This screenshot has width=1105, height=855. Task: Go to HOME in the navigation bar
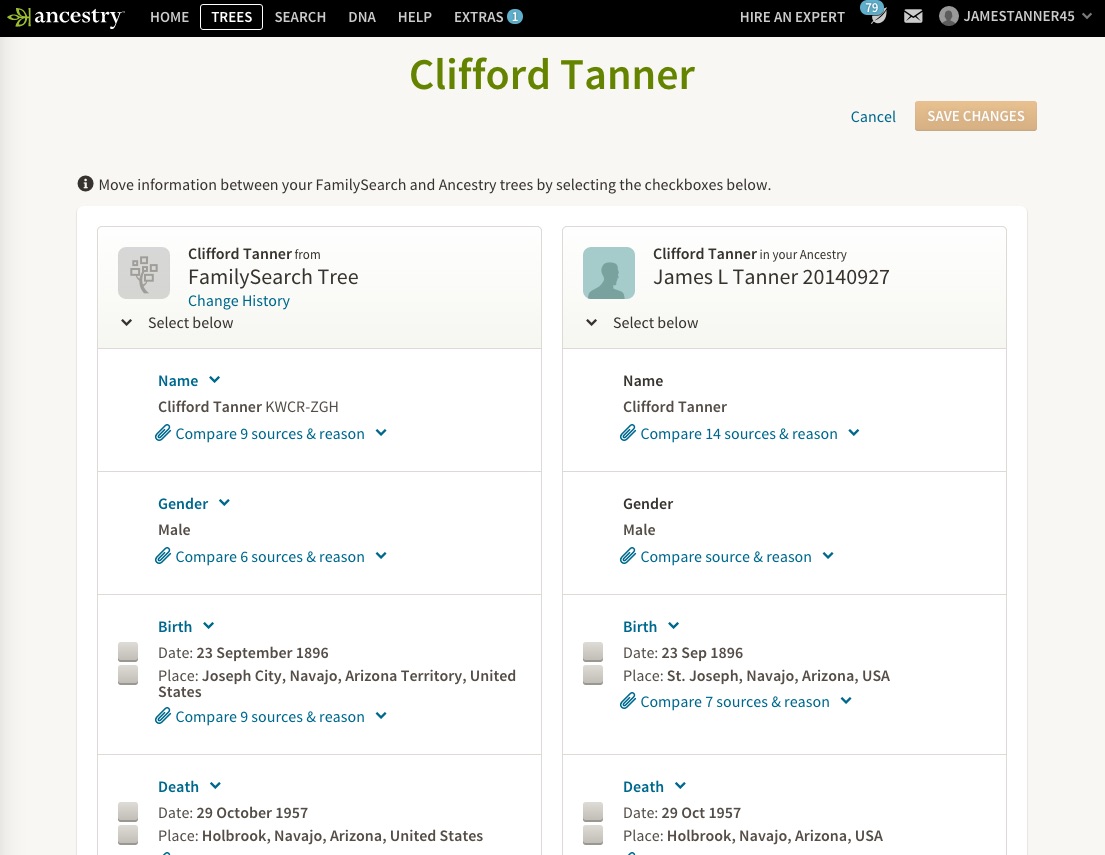point(169,17)
